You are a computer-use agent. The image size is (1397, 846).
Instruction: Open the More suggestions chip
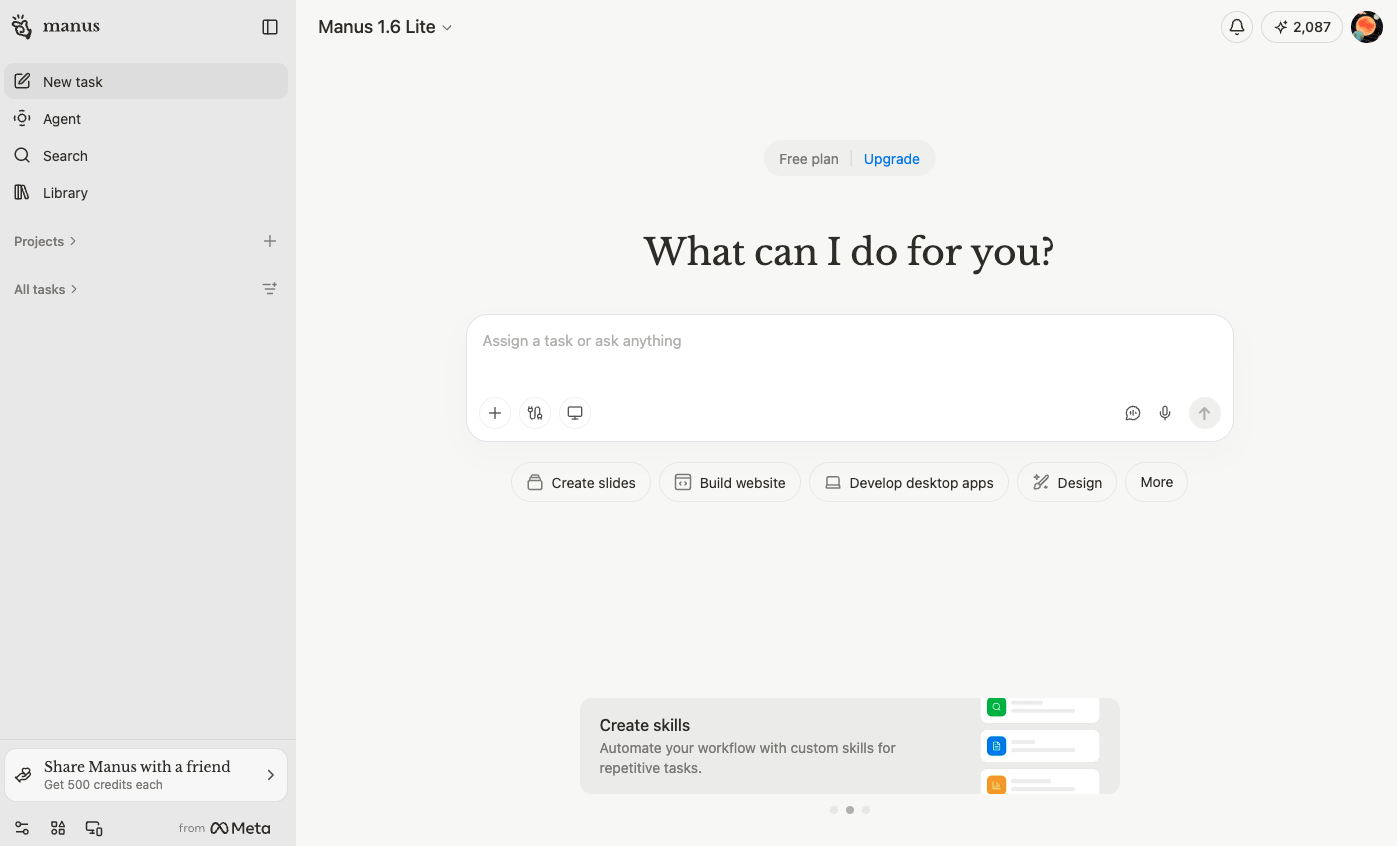click(1156, 482)
